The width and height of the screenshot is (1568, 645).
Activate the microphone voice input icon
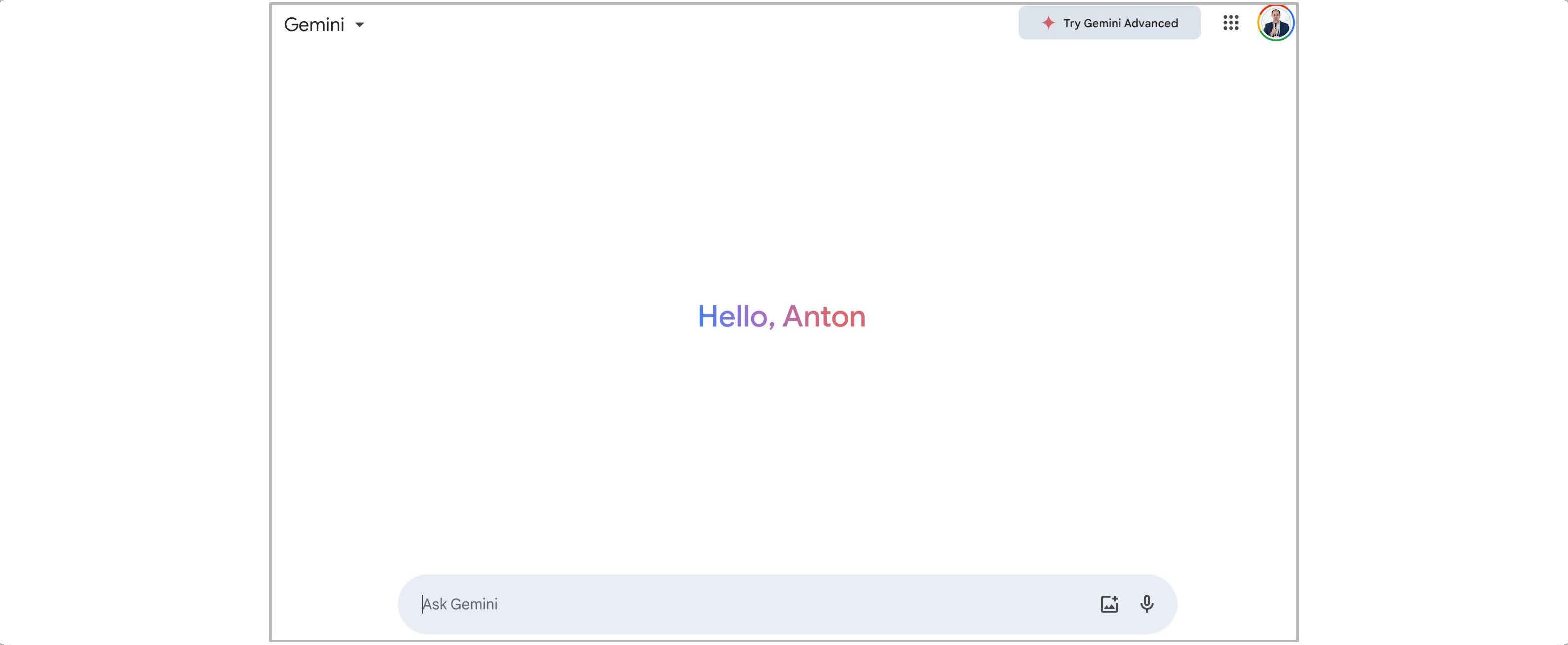1147,604
